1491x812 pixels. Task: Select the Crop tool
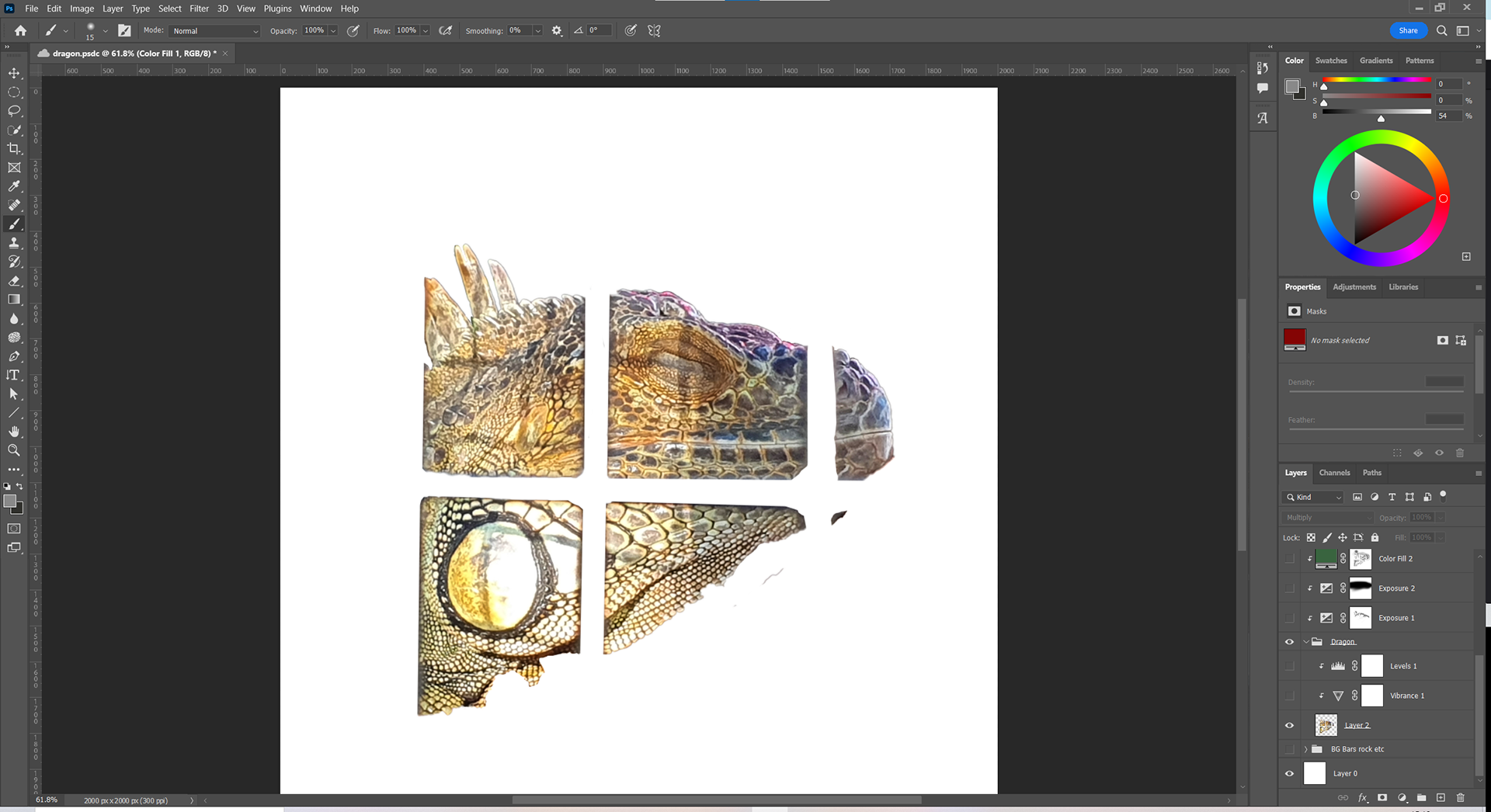[14, 148]
